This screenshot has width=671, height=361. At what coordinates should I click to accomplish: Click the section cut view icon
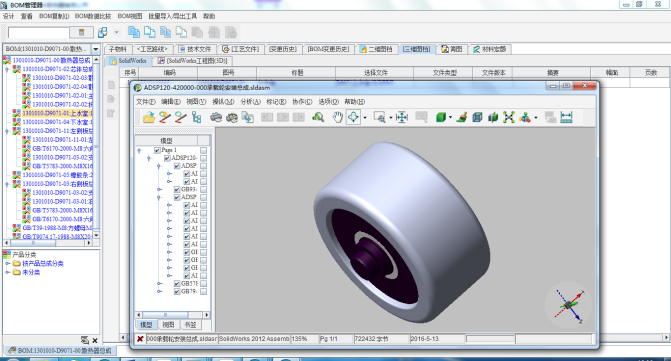point(493,117)
